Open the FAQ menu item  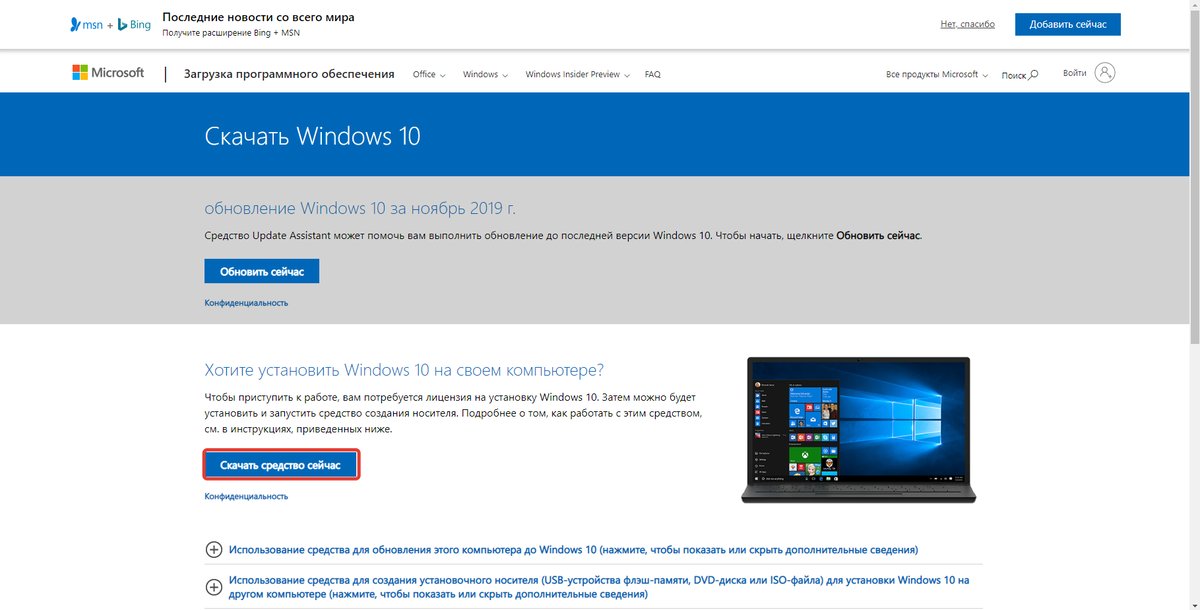coord(653,74)
